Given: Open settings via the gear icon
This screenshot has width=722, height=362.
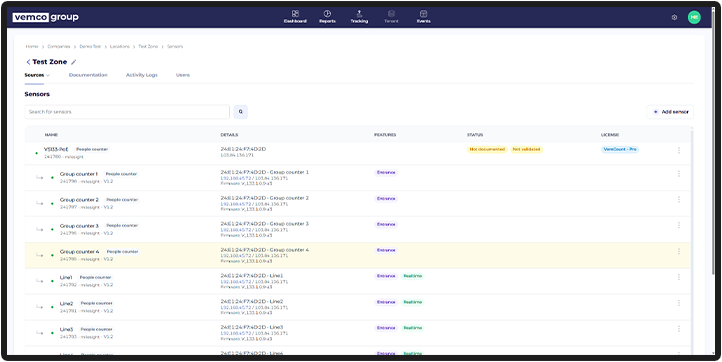Looking at the screenshot, I should pyautogui.click(x=674, y=18).
